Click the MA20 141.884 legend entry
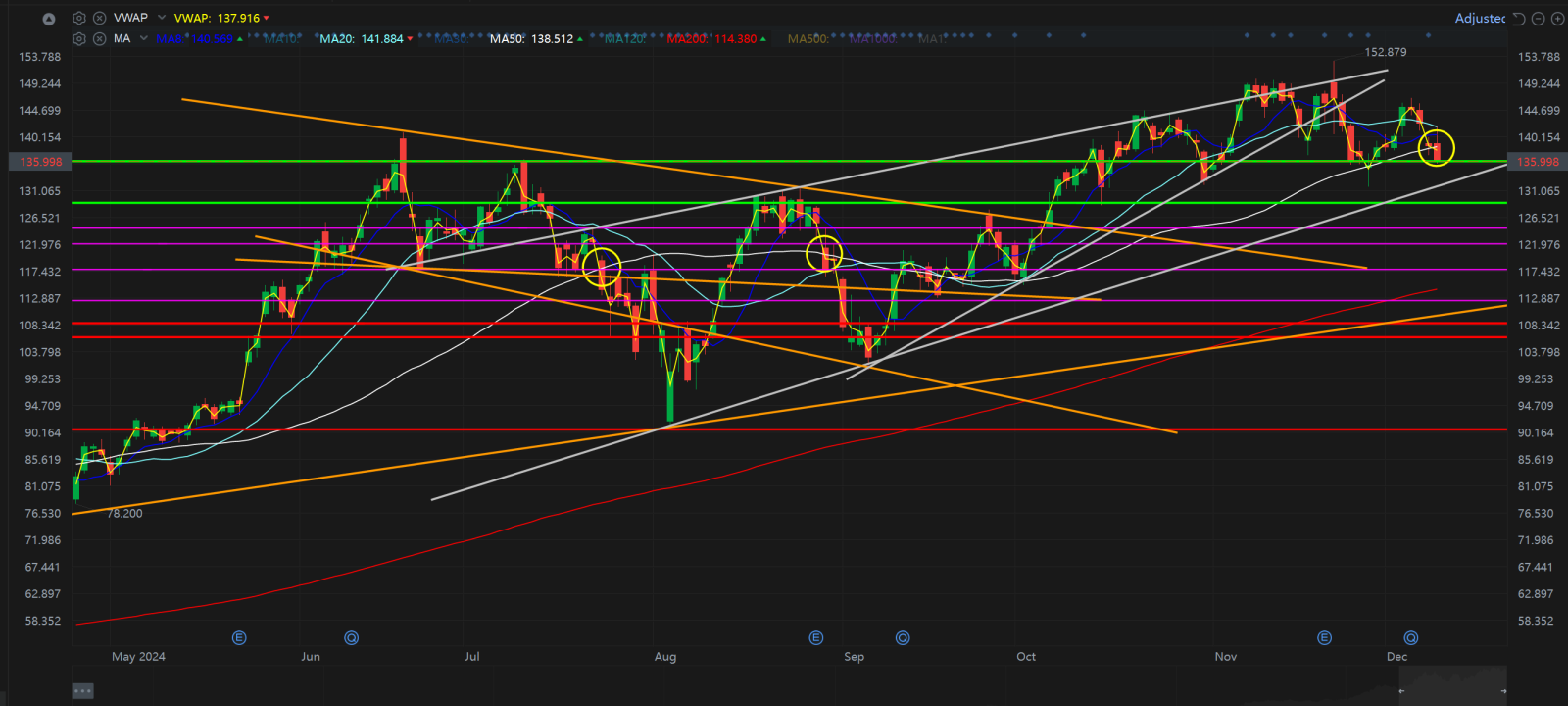 pos(367,39)
